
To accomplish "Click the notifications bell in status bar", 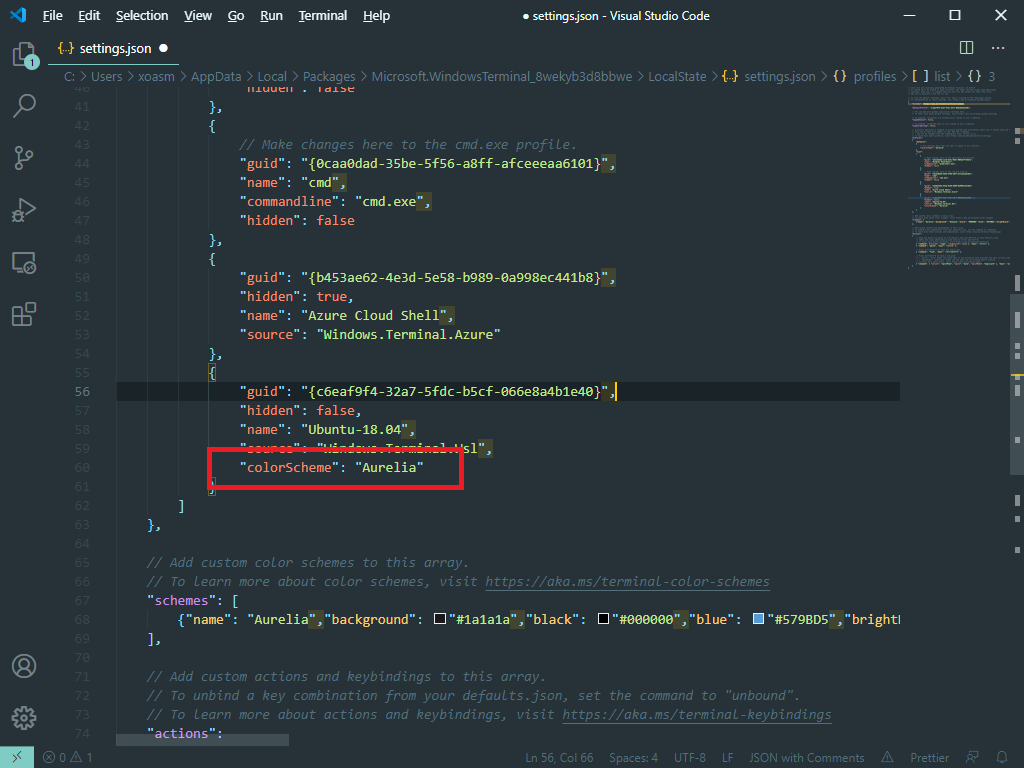I will click(1002, 758).
